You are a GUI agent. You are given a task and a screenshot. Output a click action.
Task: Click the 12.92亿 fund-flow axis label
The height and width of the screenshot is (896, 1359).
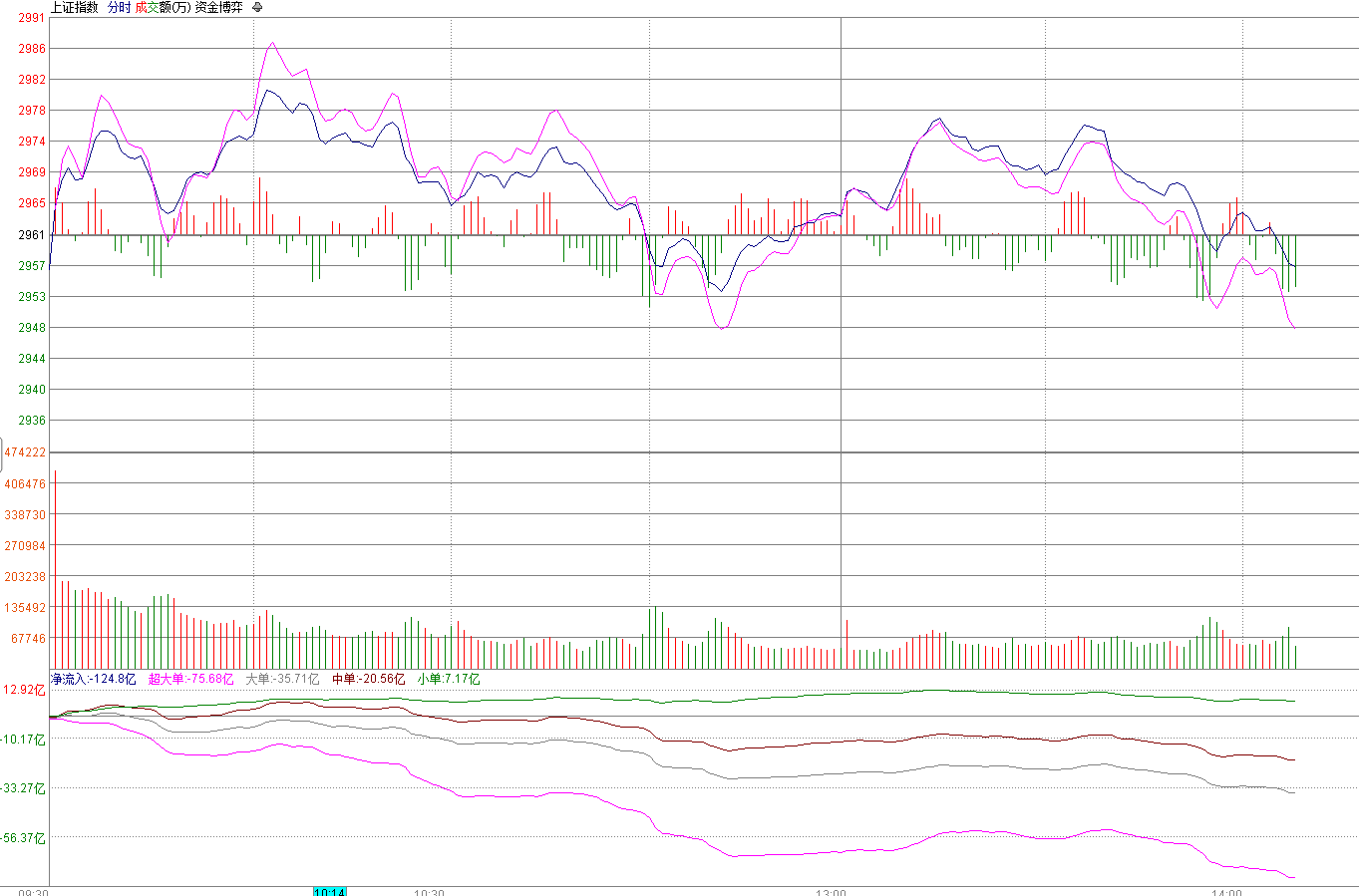click(x=25, y=690)
